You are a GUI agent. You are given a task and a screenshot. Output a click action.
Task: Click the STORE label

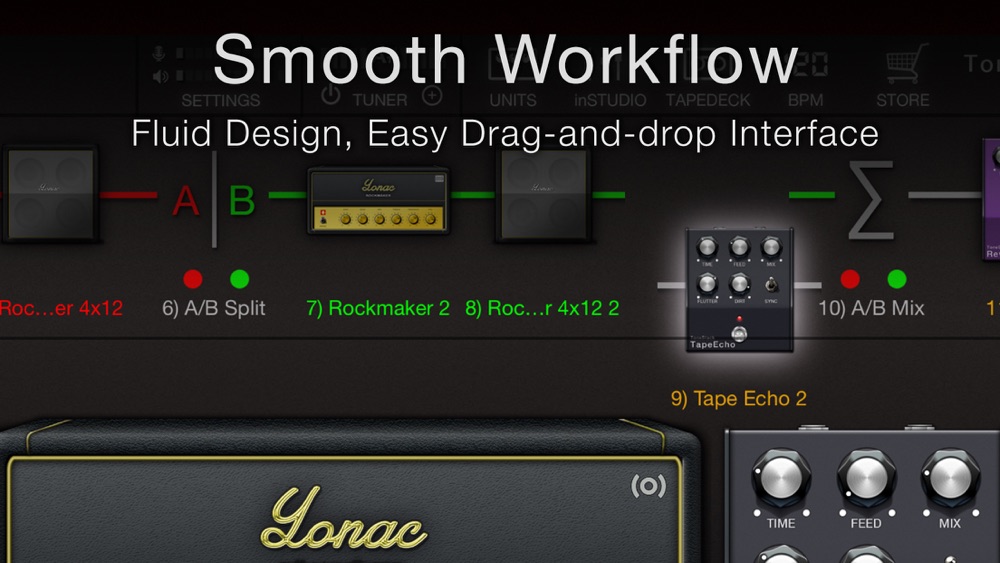(902, 100)
